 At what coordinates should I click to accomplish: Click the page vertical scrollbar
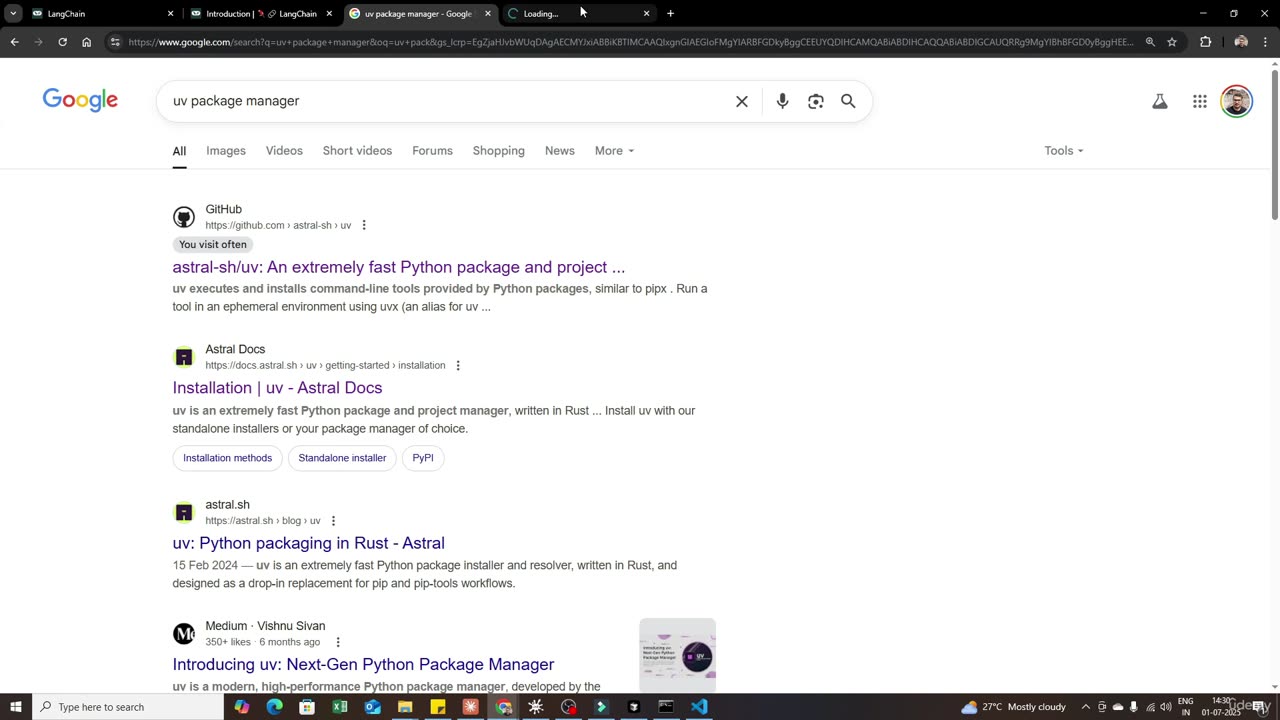tap(1274, 144)
